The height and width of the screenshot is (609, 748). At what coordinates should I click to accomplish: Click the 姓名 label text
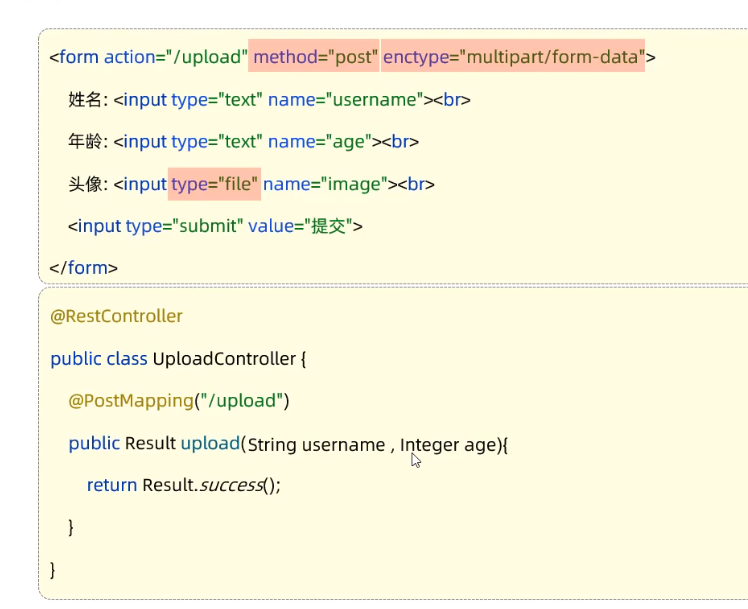click(86, 100)
